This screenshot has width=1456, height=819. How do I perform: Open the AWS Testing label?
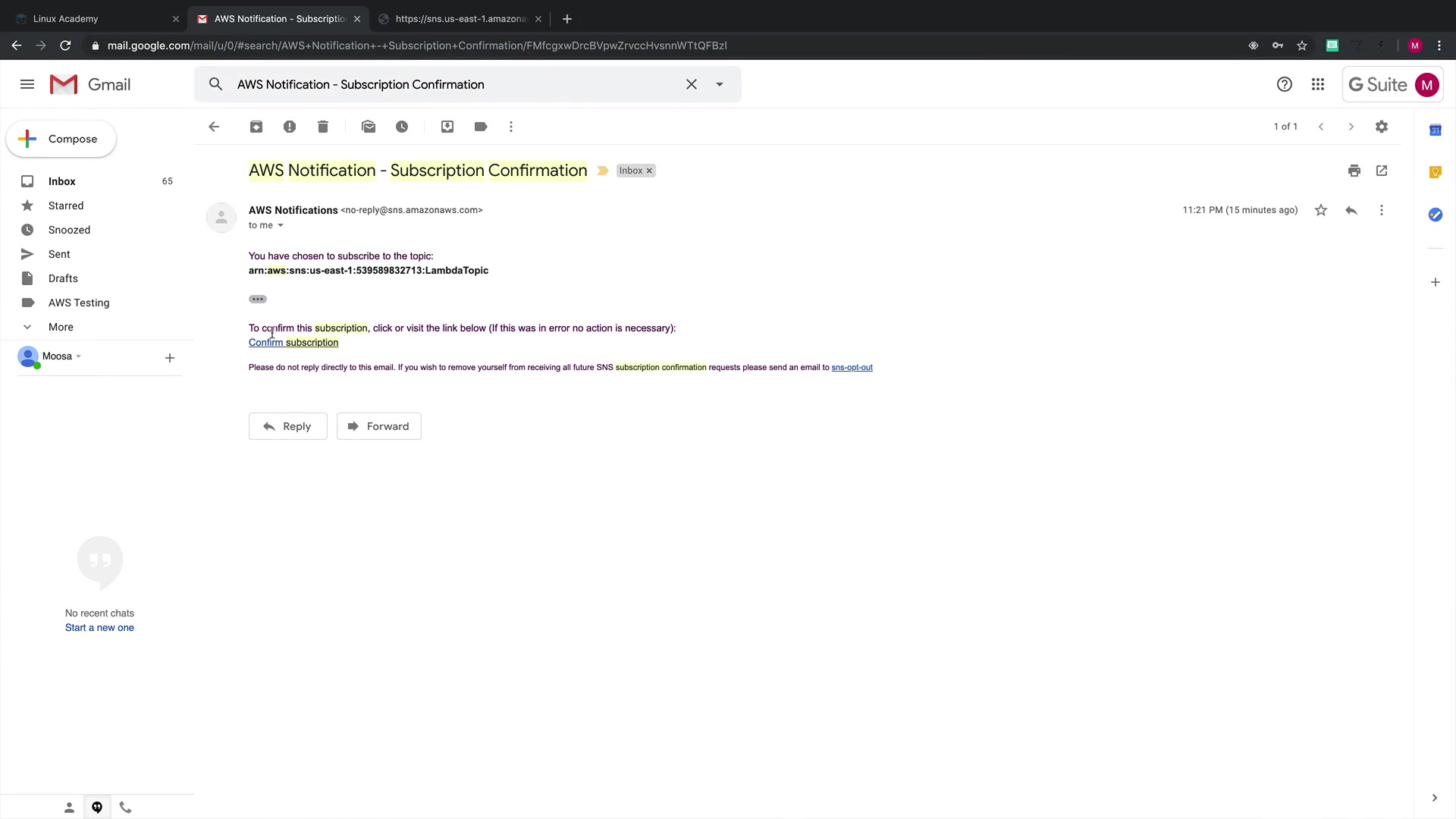click(79, 303)
